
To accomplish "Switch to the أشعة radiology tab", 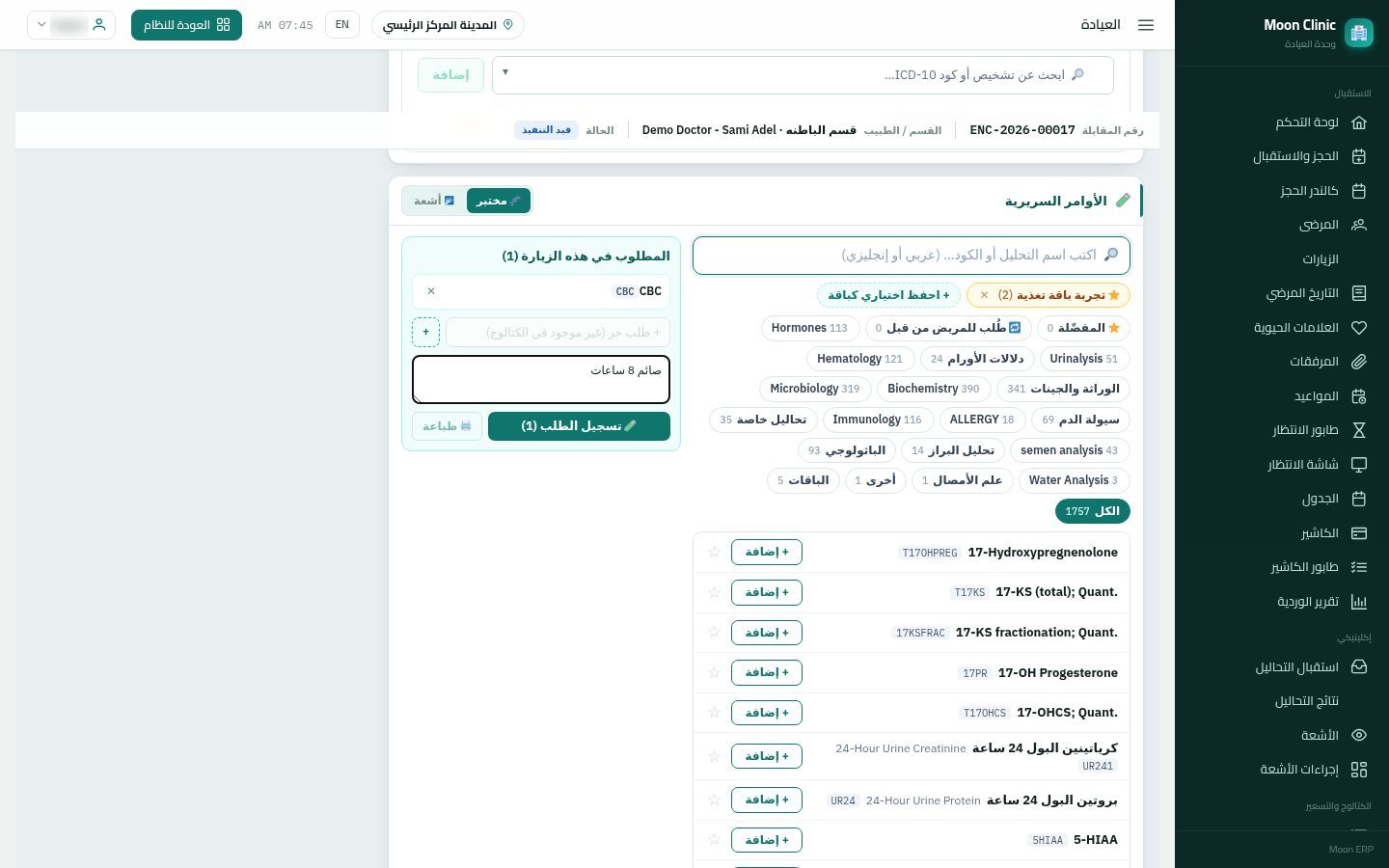I will (x=434, y=201).
